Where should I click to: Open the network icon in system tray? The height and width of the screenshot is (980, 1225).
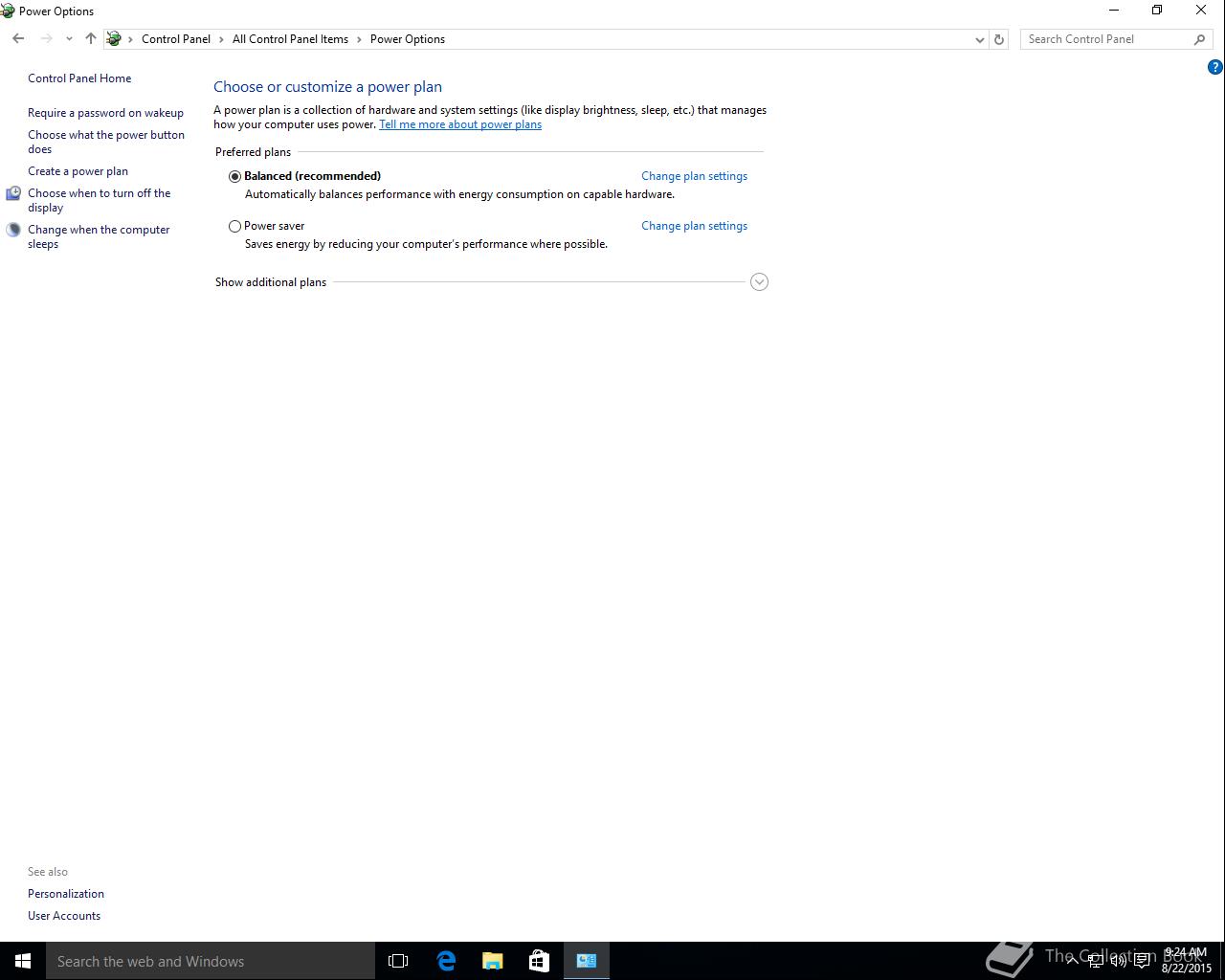[x=1096, y=961]
